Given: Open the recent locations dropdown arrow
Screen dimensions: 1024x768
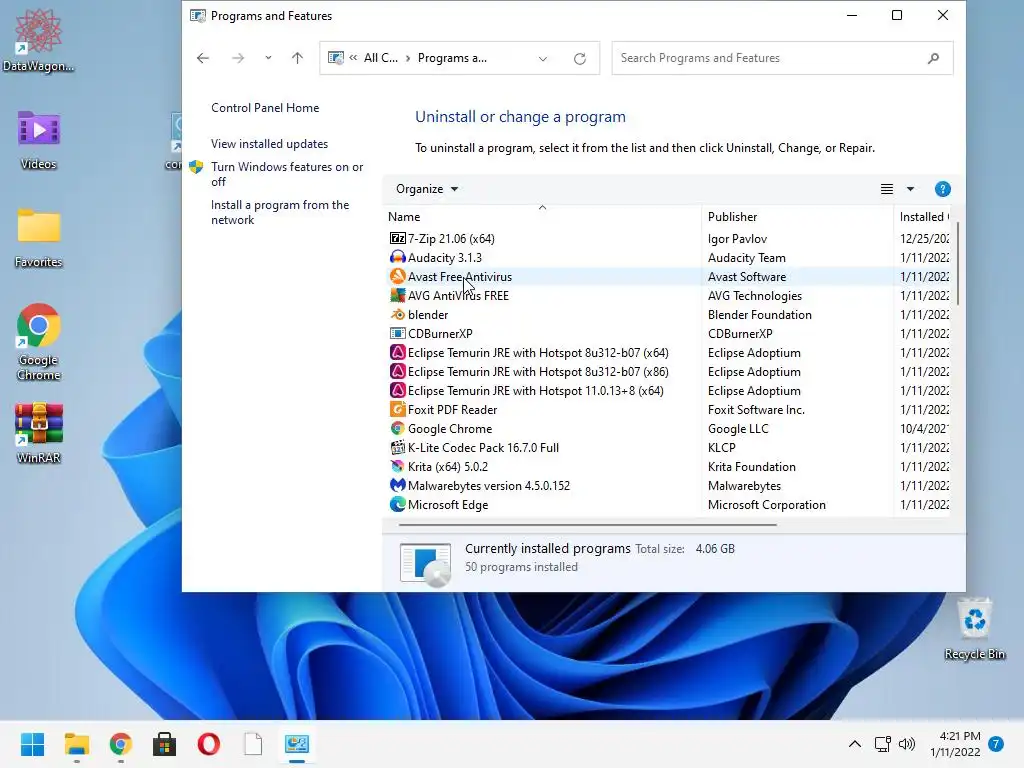Looking at the screenshot, I should click(268, 58).
